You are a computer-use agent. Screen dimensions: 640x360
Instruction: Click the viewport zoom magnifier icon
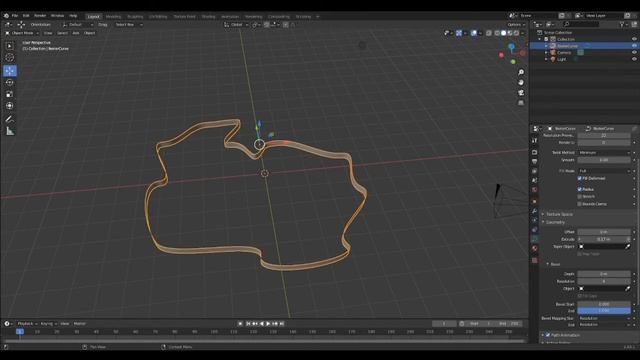(x=521, y=72)
